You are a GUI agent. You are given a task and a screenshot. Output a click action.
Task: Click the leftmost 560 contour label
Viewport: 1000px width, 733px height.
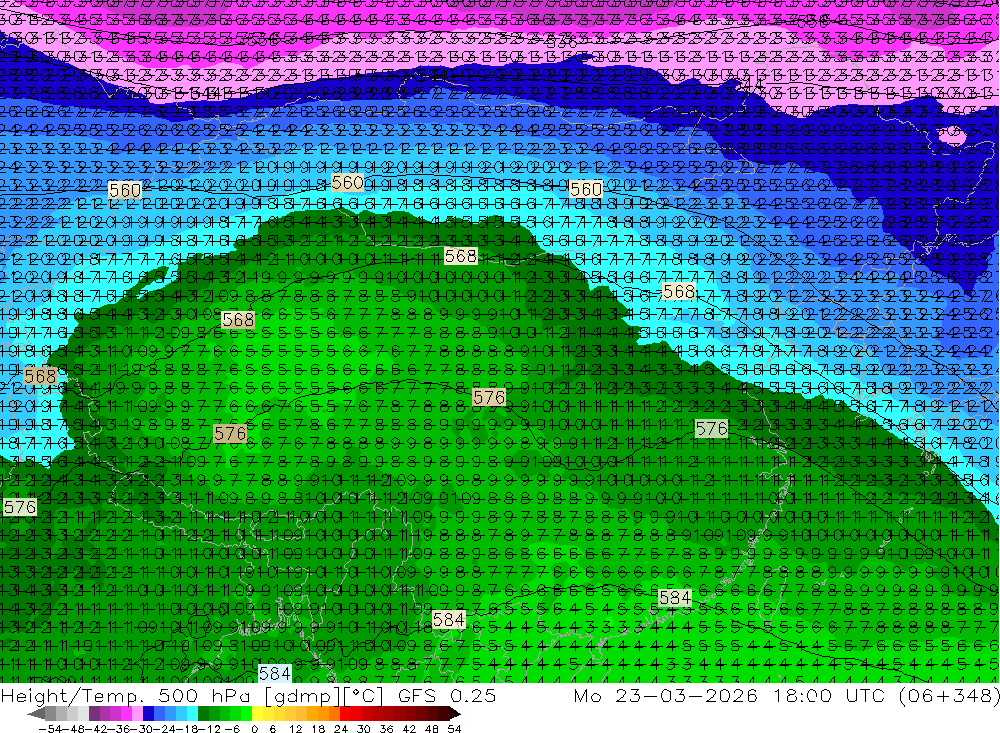point(125,190)
